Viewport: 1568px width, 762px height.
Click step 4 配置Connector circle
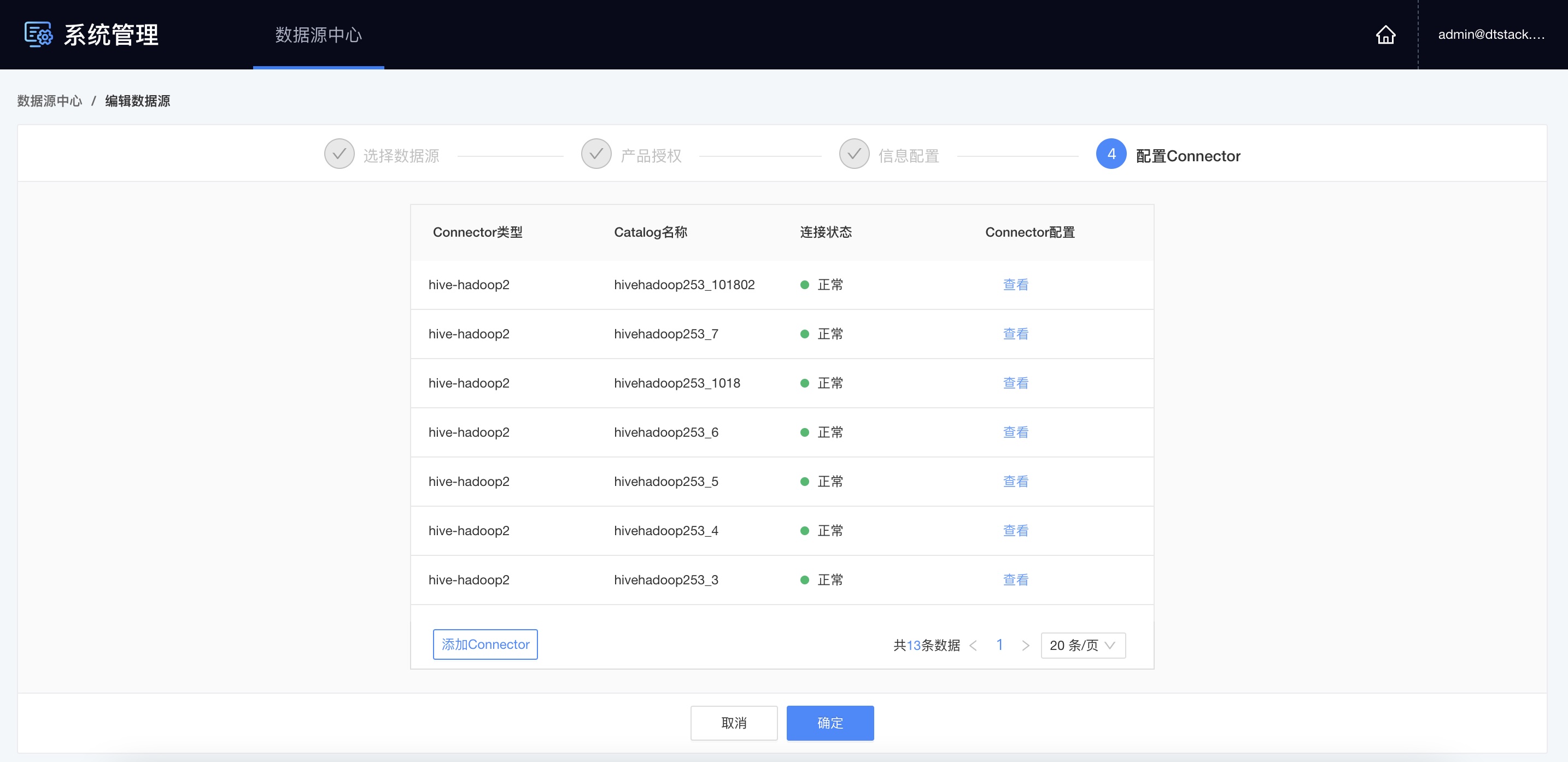(x=1111, y=154)
